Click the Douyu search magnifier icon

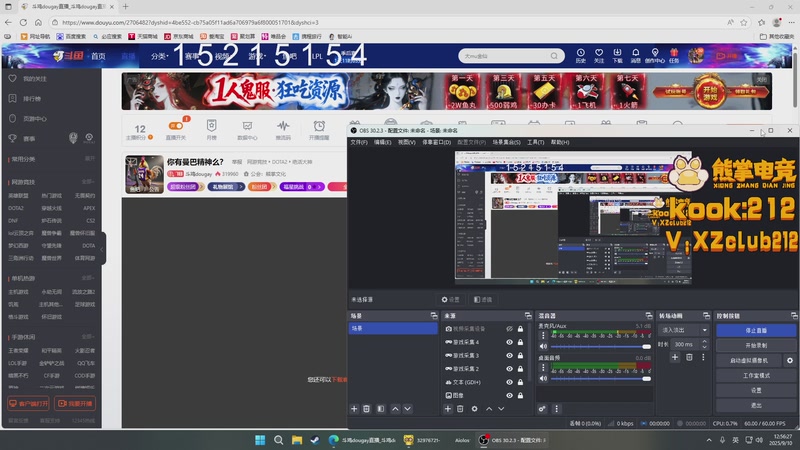pos(554,56)
